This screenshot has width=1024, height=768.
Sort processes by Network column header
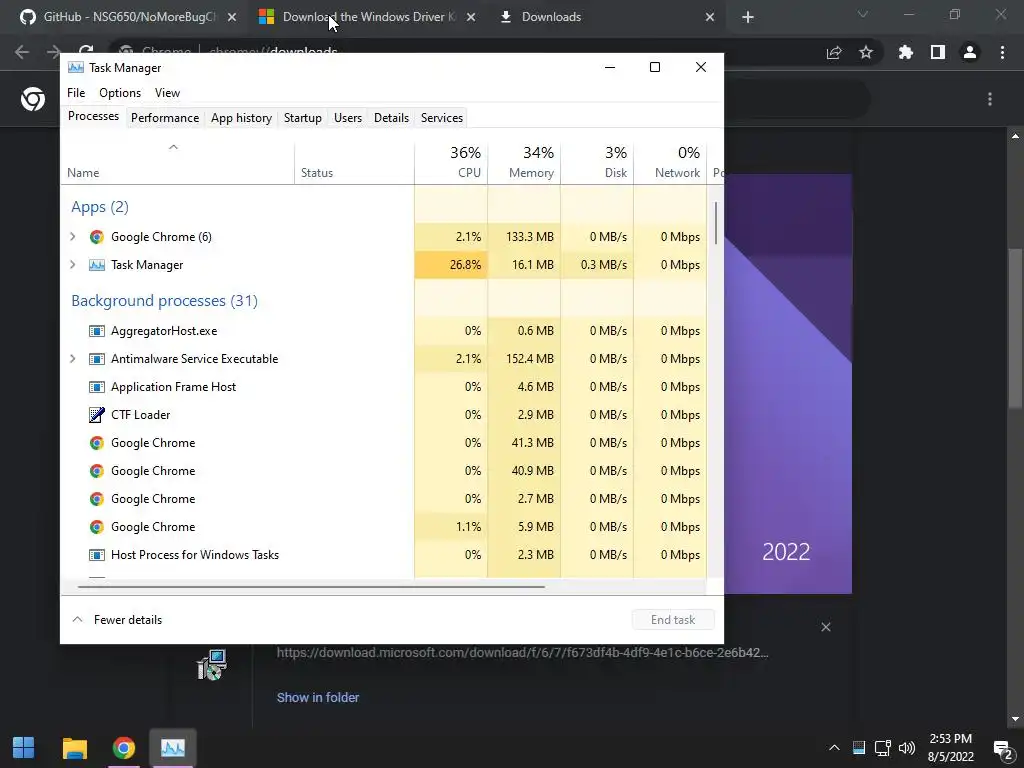click(x=671, y=161)
